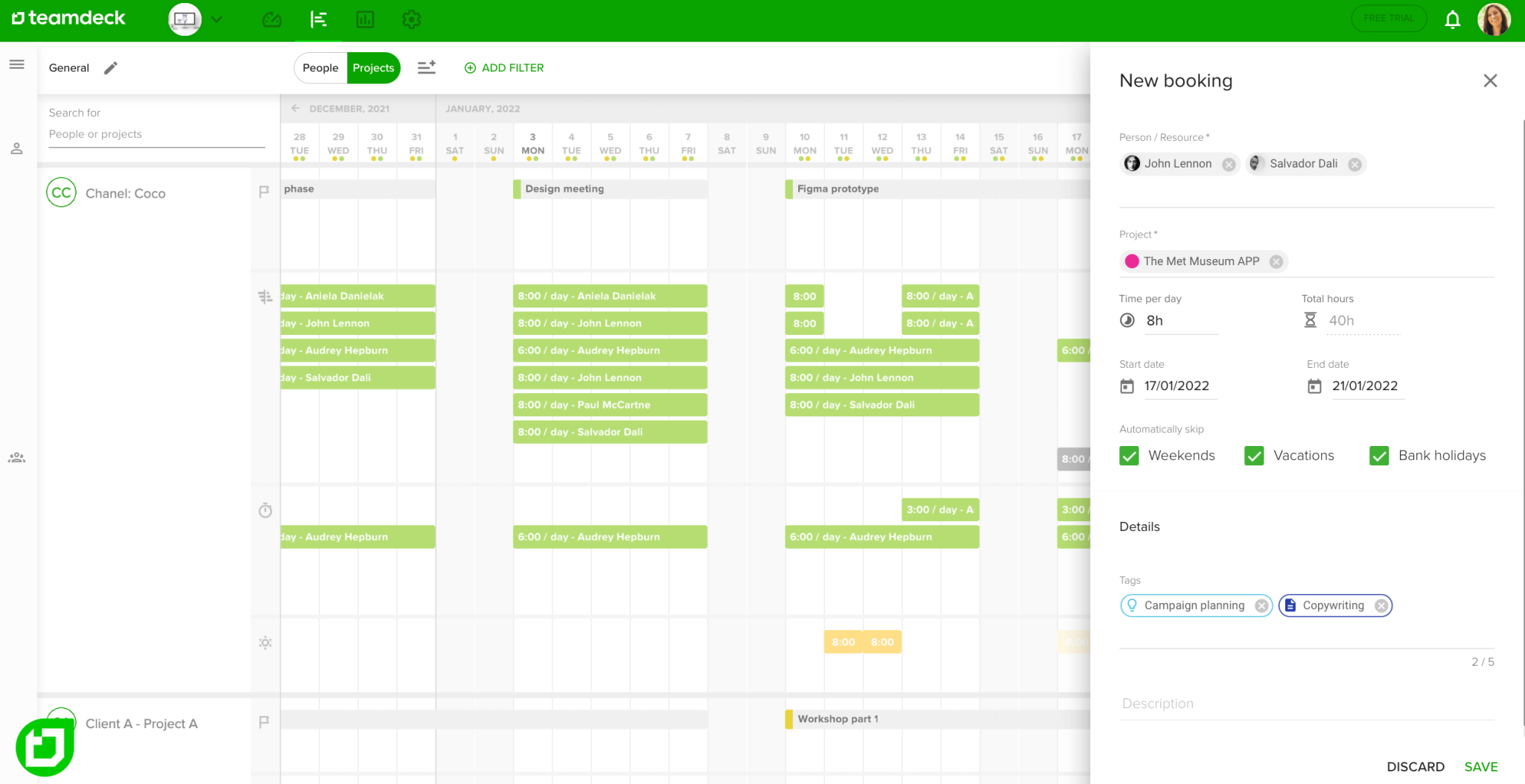The image size is (1525, 784).
Task: Switch to the People tab
Action: 320,68
